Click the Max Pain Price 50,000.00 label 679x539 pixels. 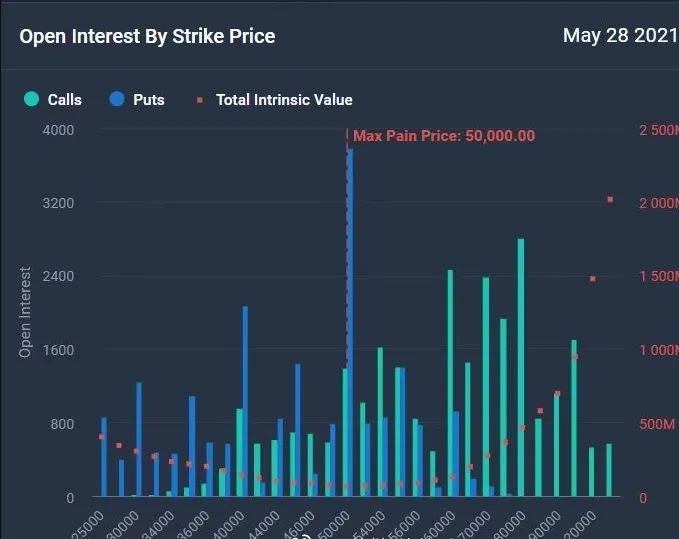coord(444,136)
